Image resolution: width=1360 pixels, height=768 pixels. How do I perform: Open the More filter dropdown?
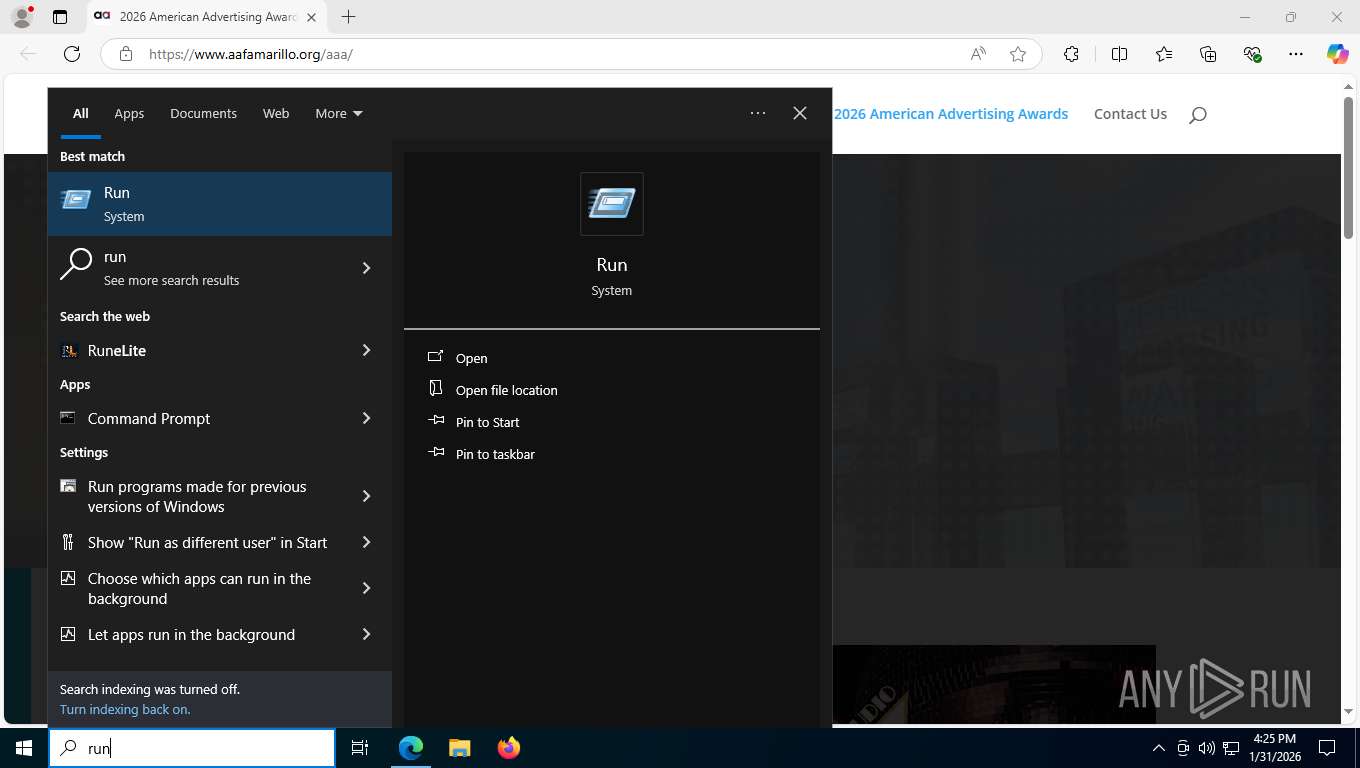pyautogui.click(x=339, y=113)
